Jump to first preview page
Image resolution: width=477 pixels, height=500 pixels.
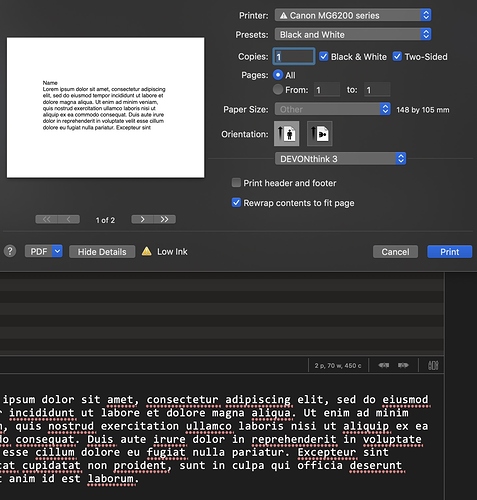[47, 219]
